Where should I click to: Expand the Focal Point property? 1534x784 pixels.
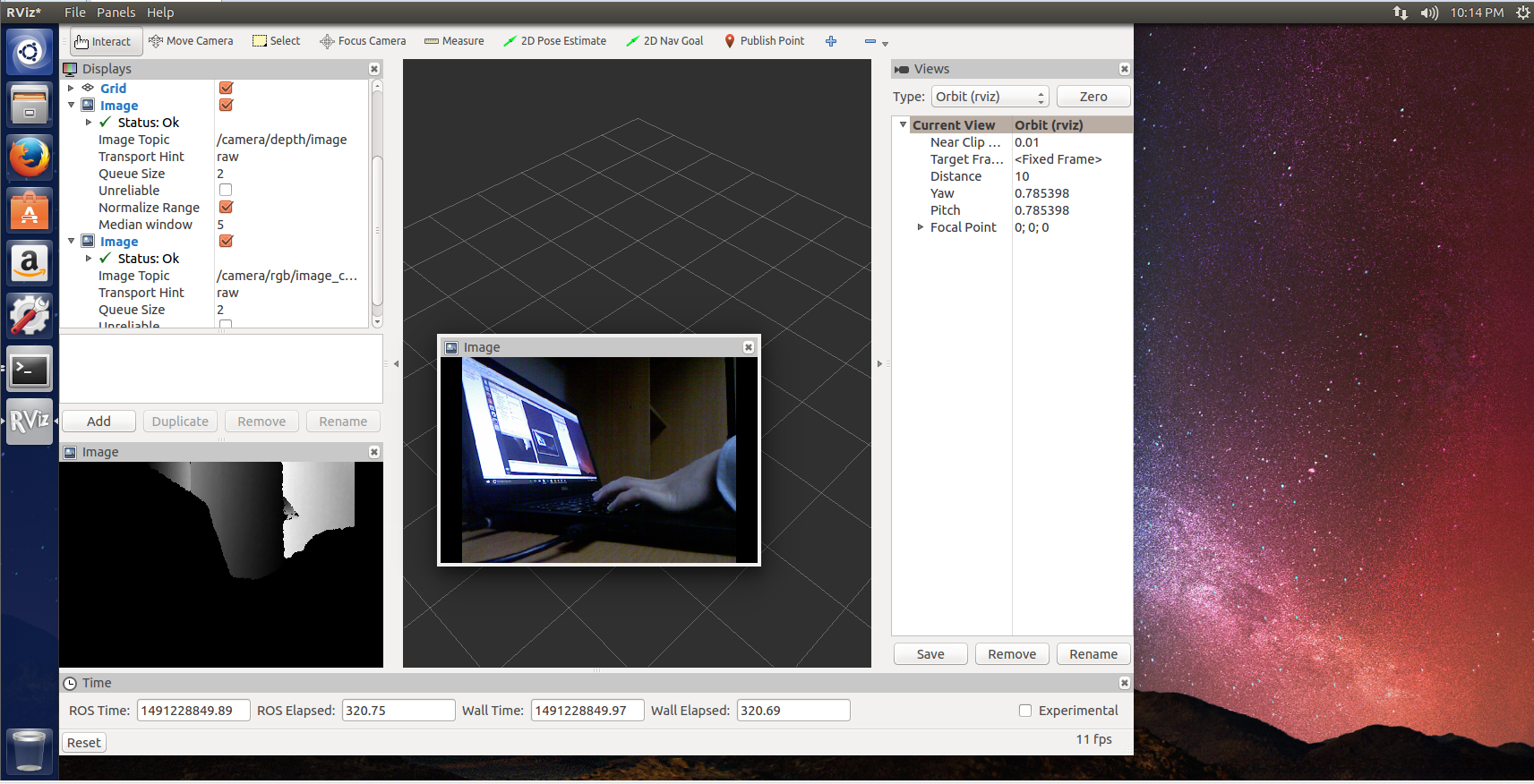point(920,227)
